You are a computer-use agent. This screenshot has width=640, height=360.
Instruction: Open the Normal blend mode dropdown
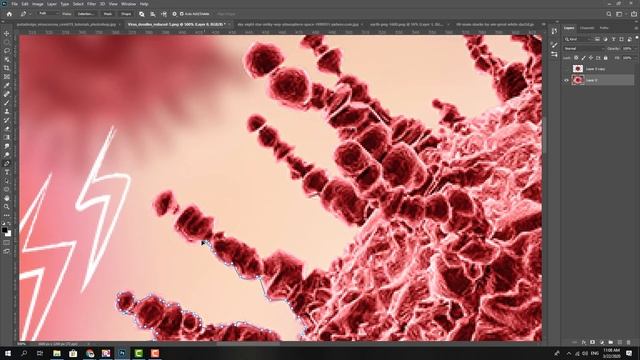click(584, 49)
